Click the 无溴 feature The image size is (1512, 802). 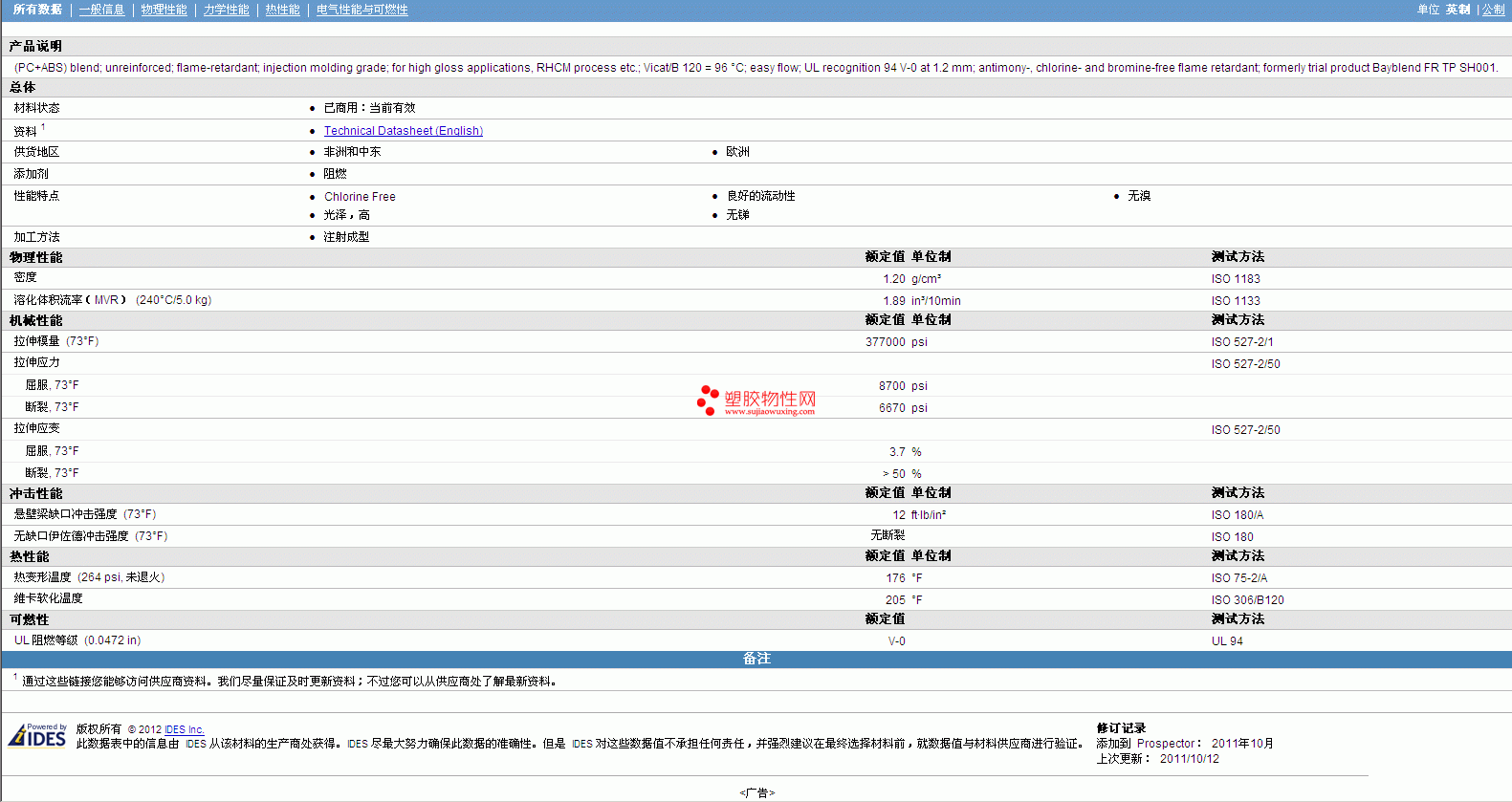point(1139,196)
